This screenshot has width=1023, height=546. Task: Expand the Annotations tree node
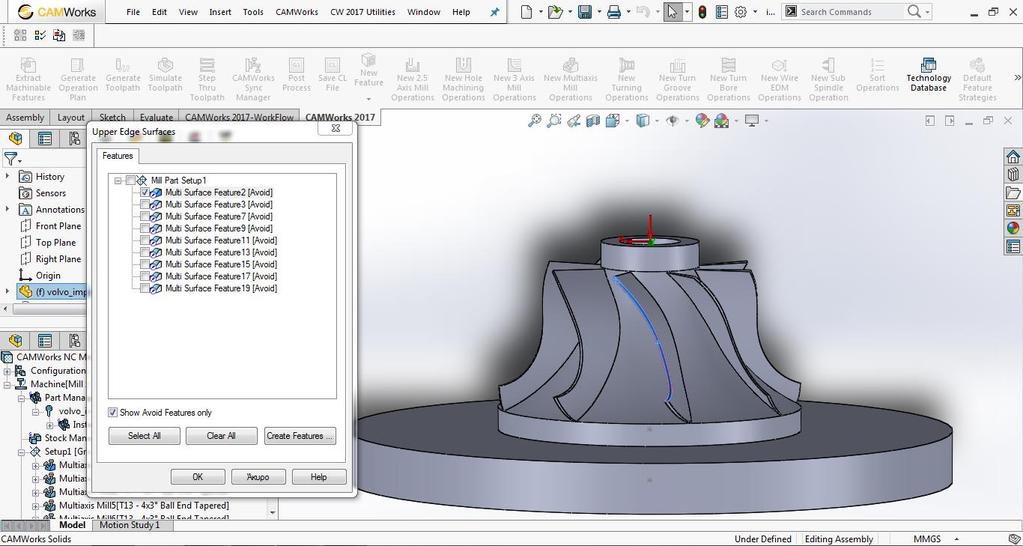[7, 209]
